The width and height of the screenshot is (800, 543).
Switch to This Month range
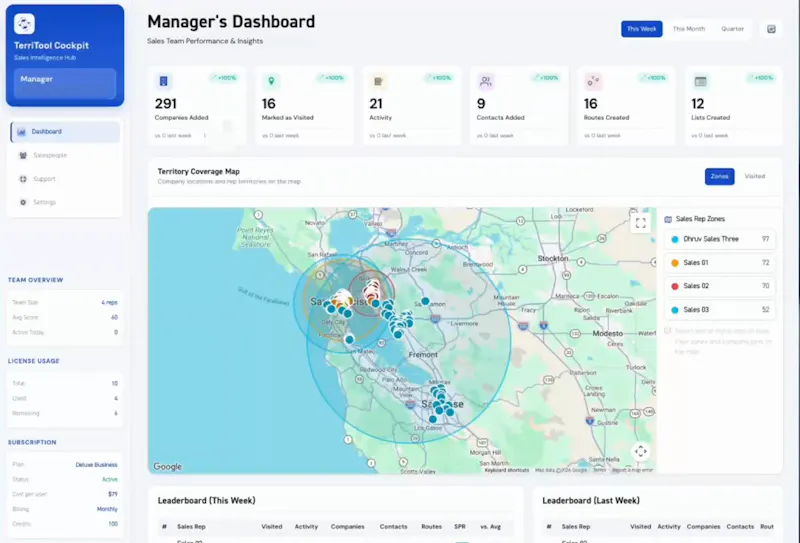689,29
